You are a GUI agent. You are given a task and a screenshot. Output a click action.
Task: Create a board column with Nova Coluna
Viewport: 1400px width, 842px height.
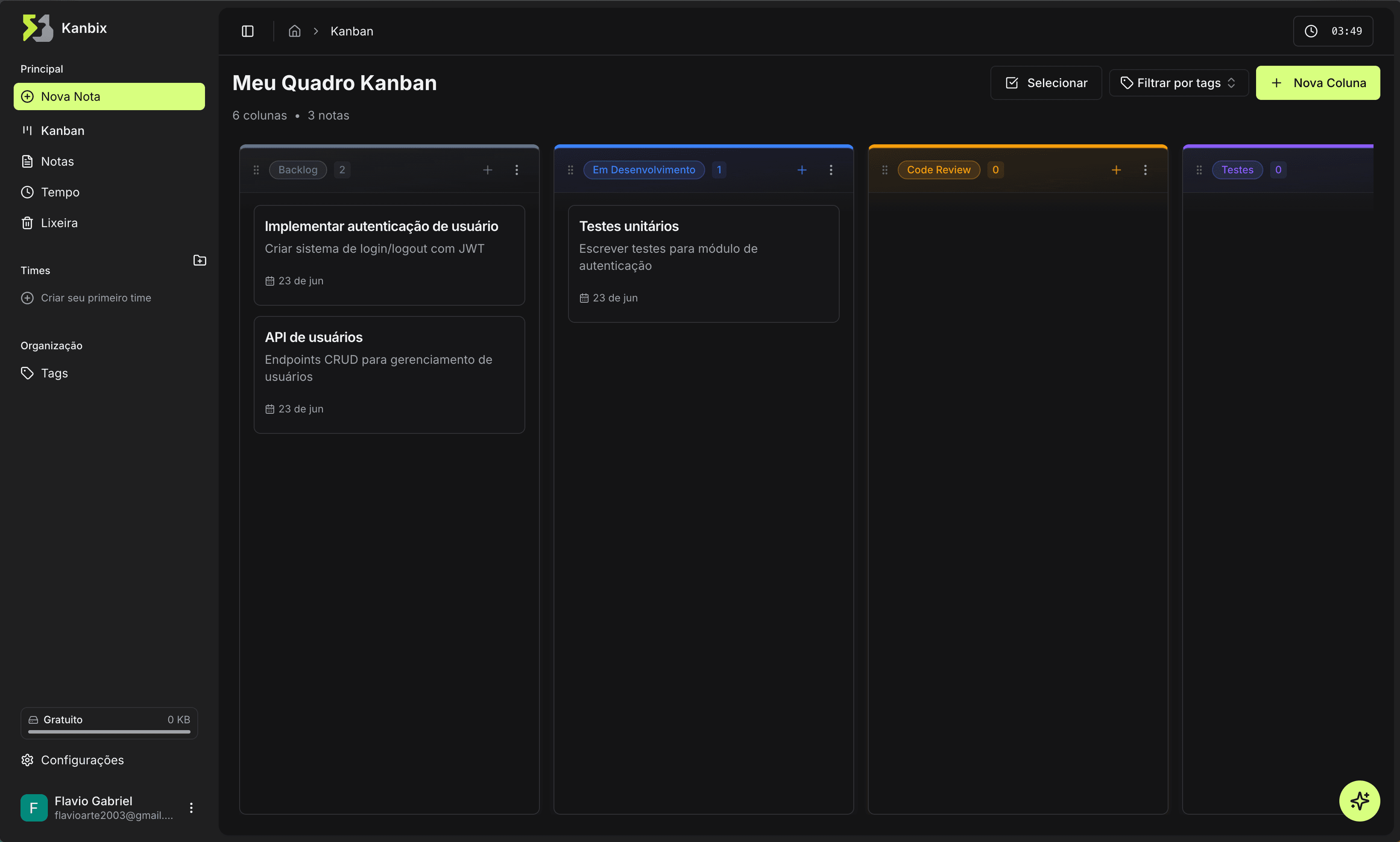(1317, 82)
